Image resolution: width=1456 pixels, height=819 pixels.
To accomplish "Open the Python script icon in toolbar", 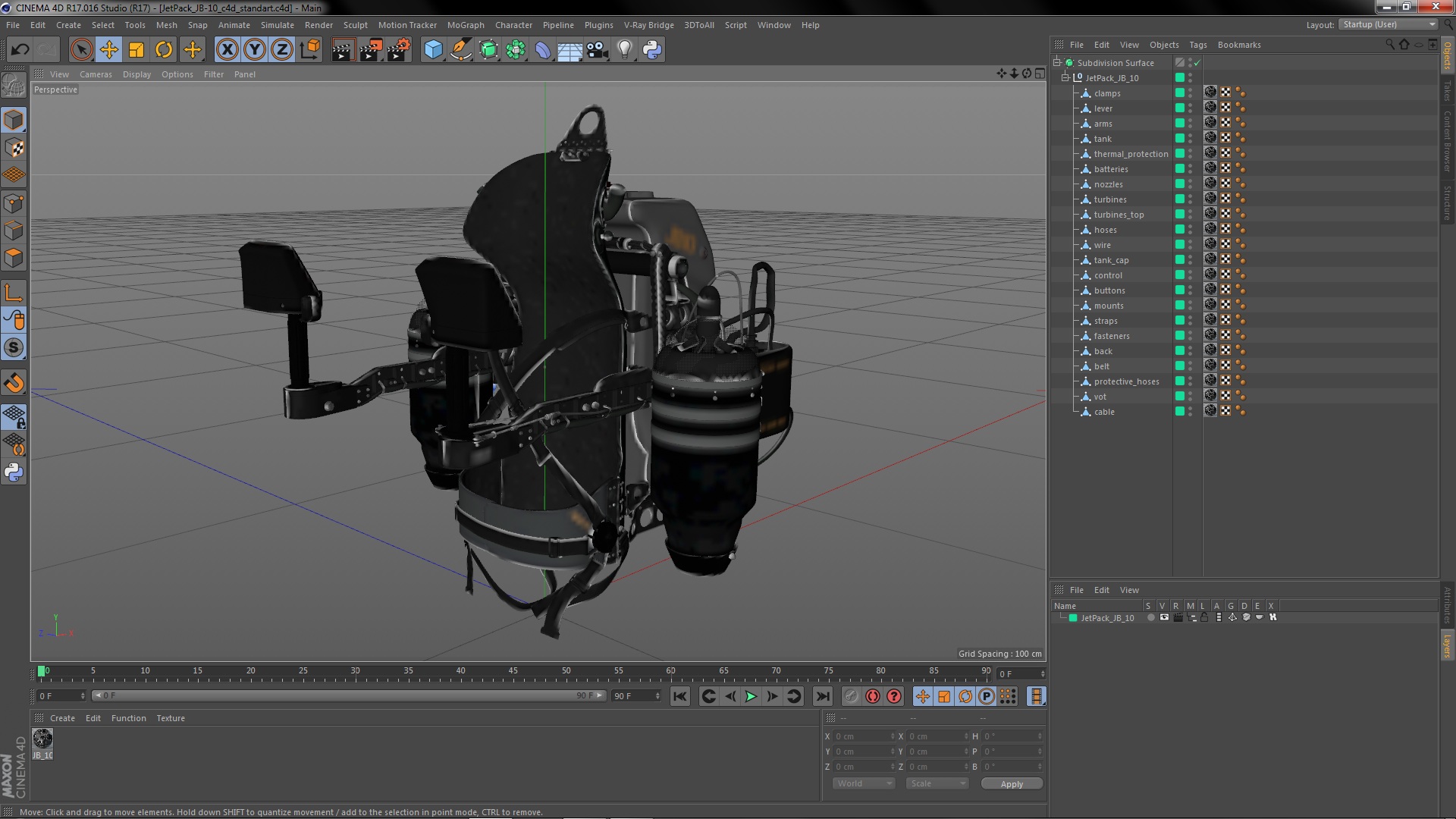I will click(652, 50).
